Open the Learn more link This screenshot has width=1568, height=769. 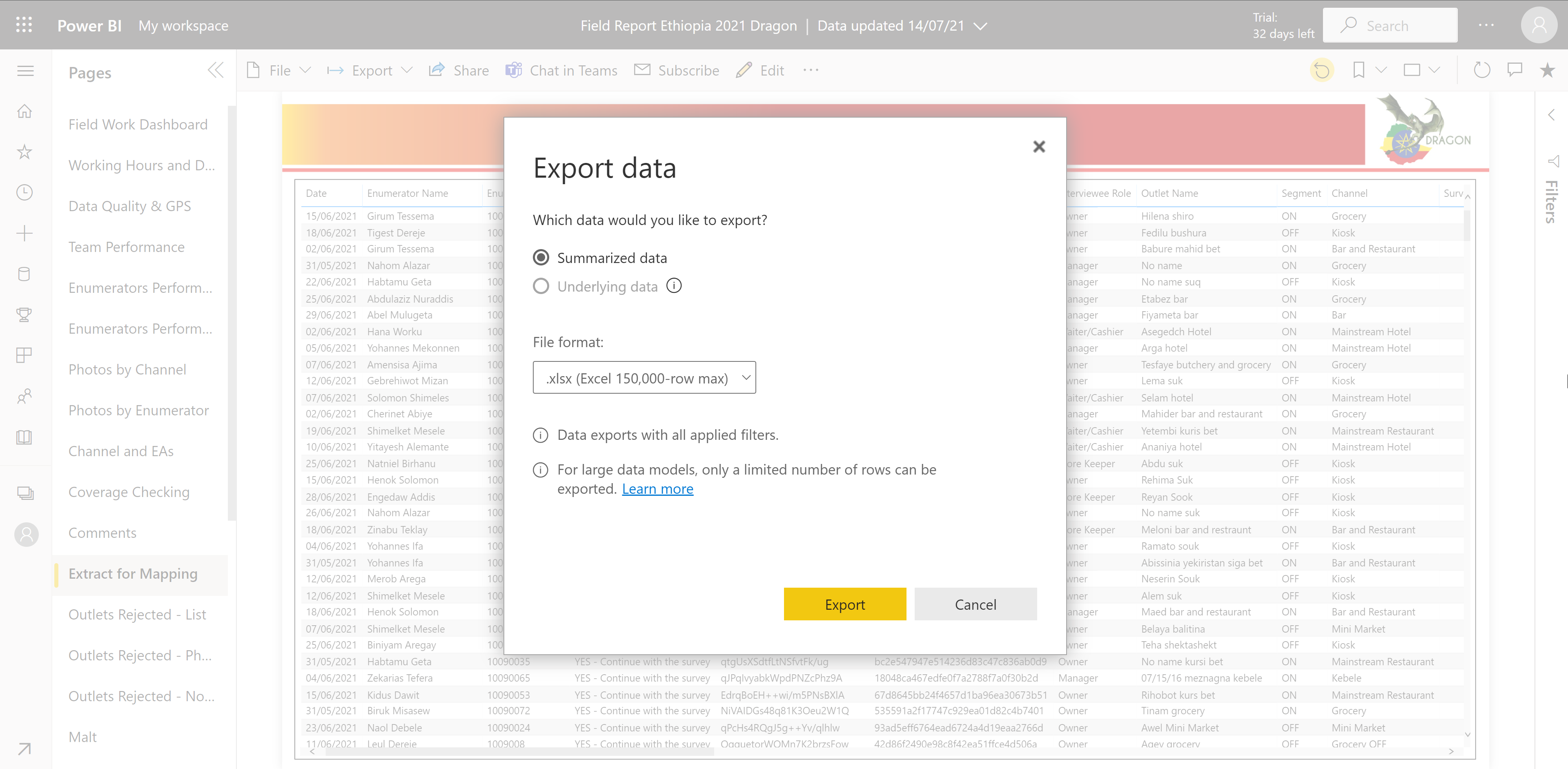(657, 488)
